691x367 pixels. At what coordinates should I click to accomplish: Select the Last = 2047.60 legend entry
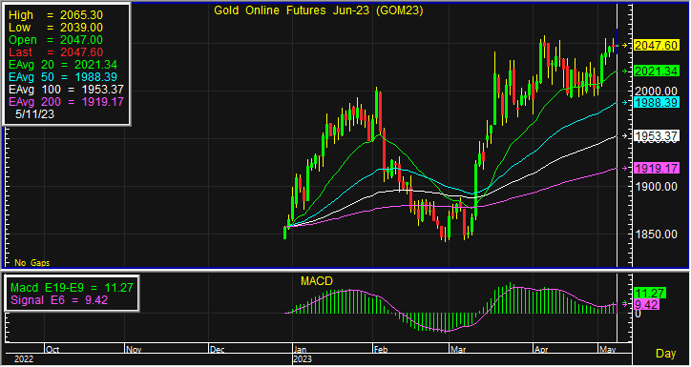click(56, 52)
